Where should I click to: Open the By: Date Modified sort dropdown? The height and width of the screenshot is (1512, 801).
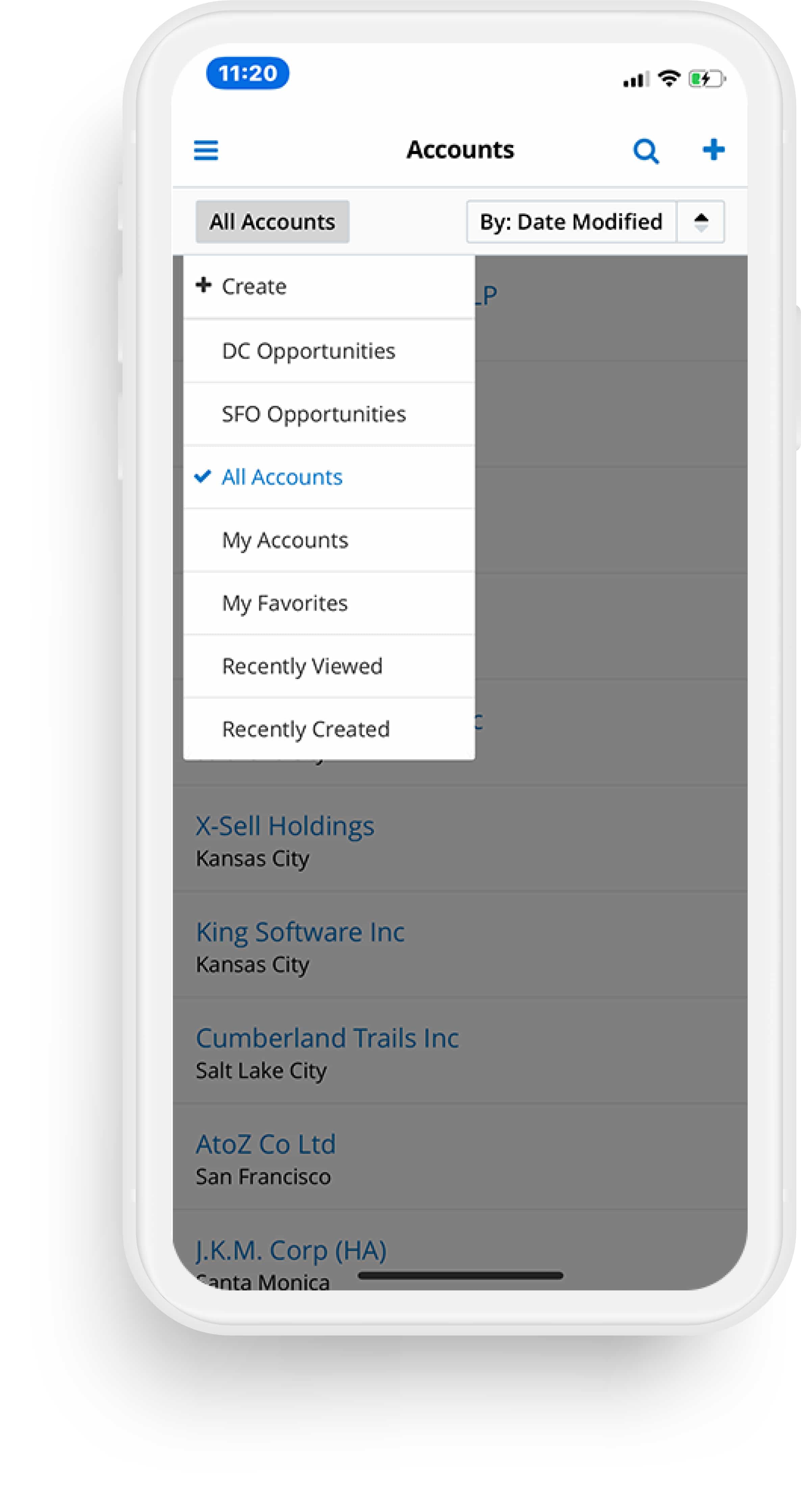571,222
